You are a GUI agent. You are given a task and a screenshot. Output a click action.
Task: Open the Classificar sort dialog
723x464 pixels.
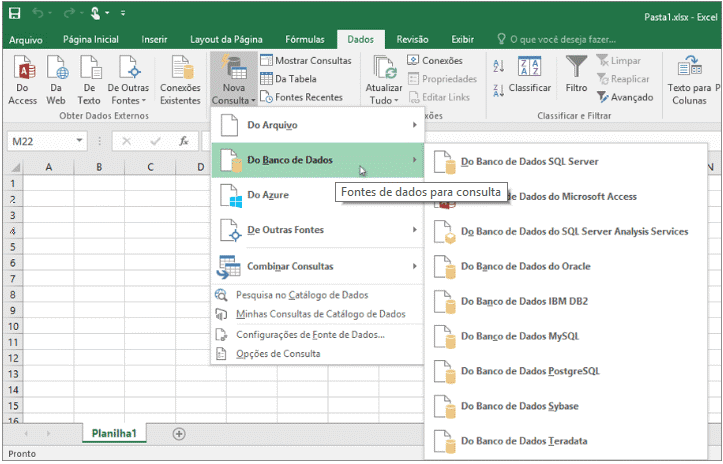pos(529,74)
